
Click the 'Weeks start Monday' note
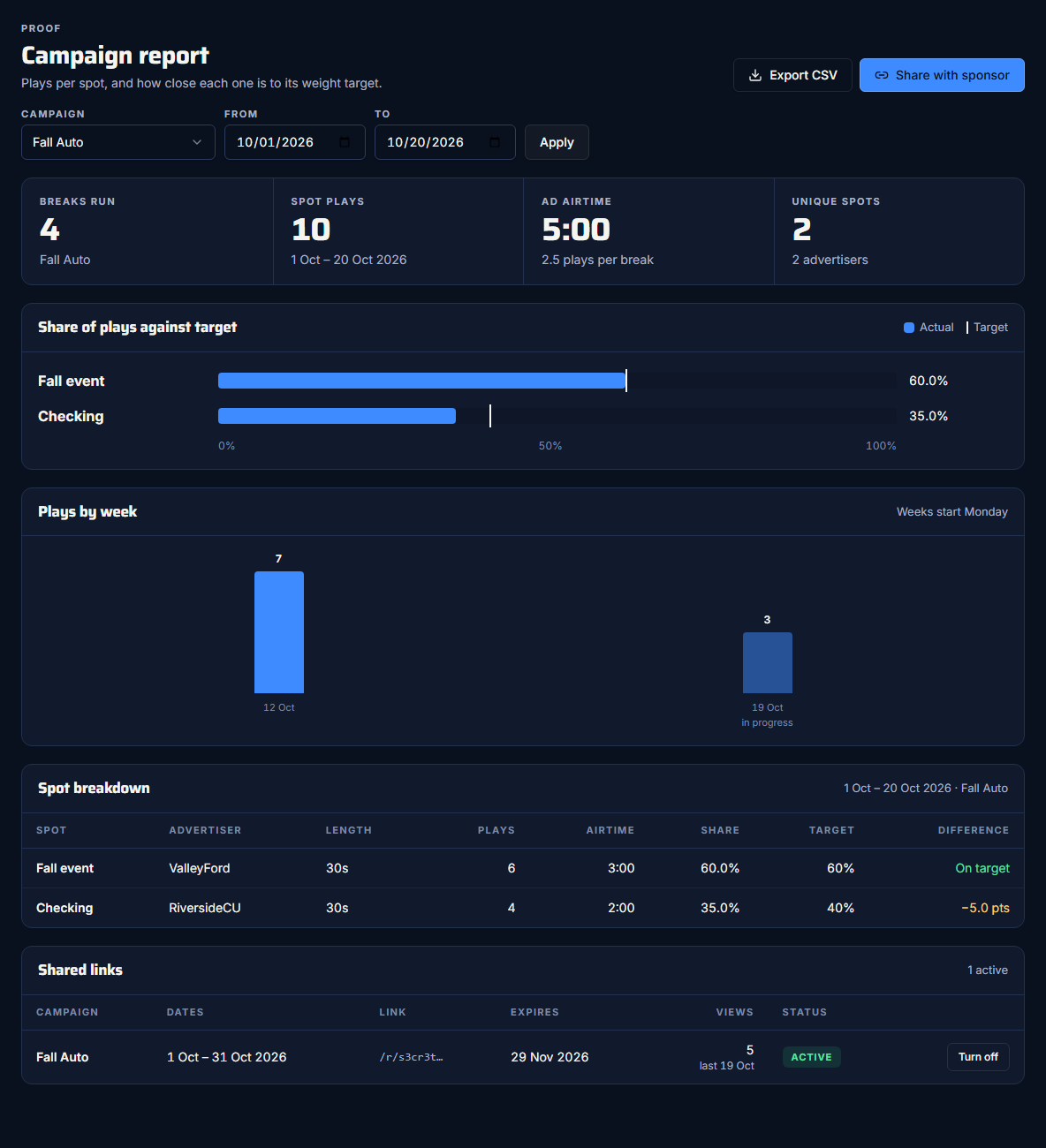pos(952,512)
